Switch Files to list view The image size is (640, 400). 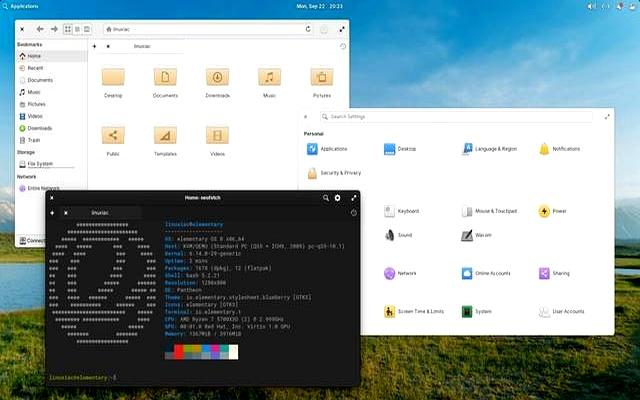(78, 29)
